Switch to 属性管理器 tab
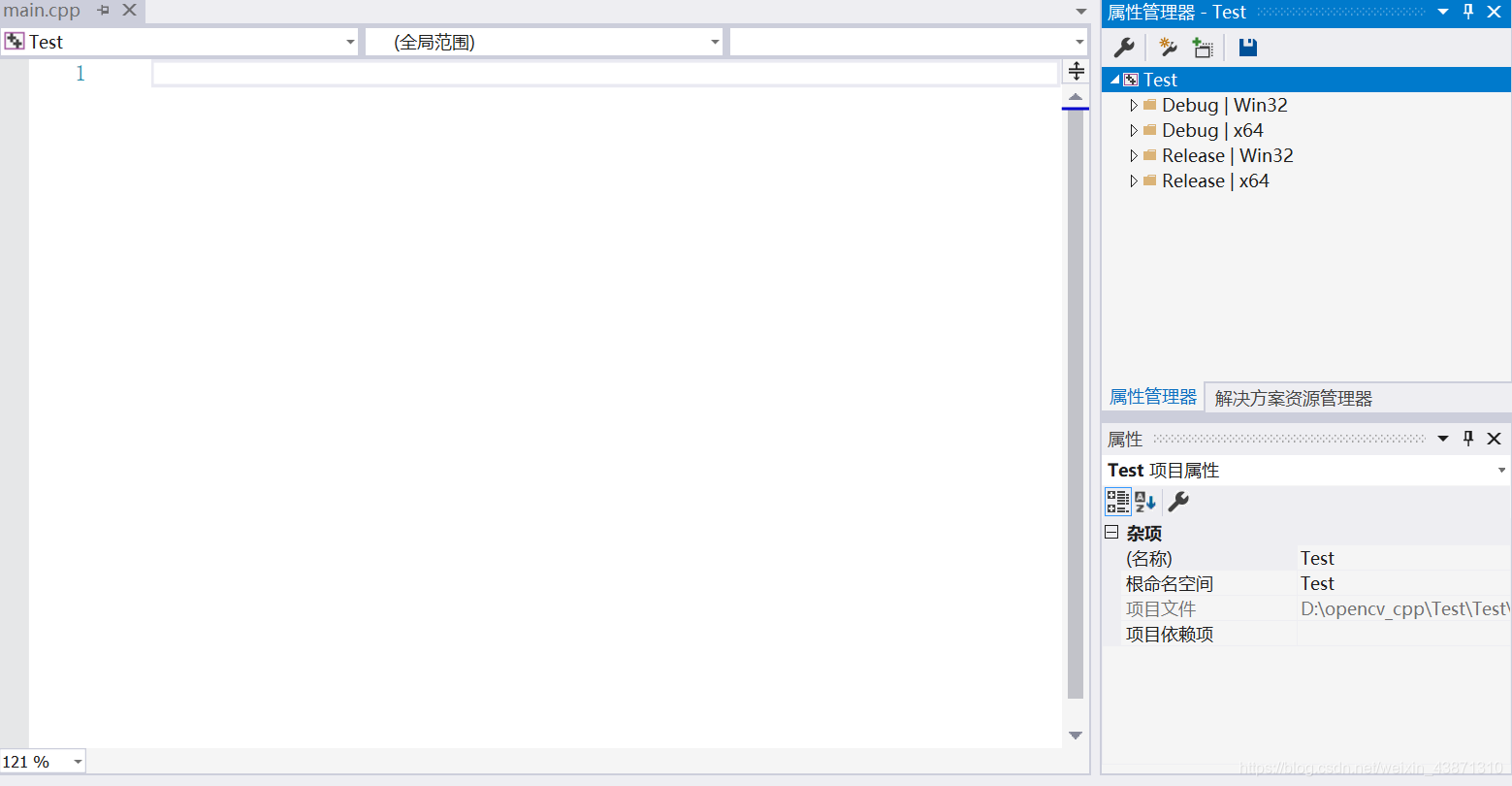This screenshot has width=1512, height=786. tap(1153, 397)
